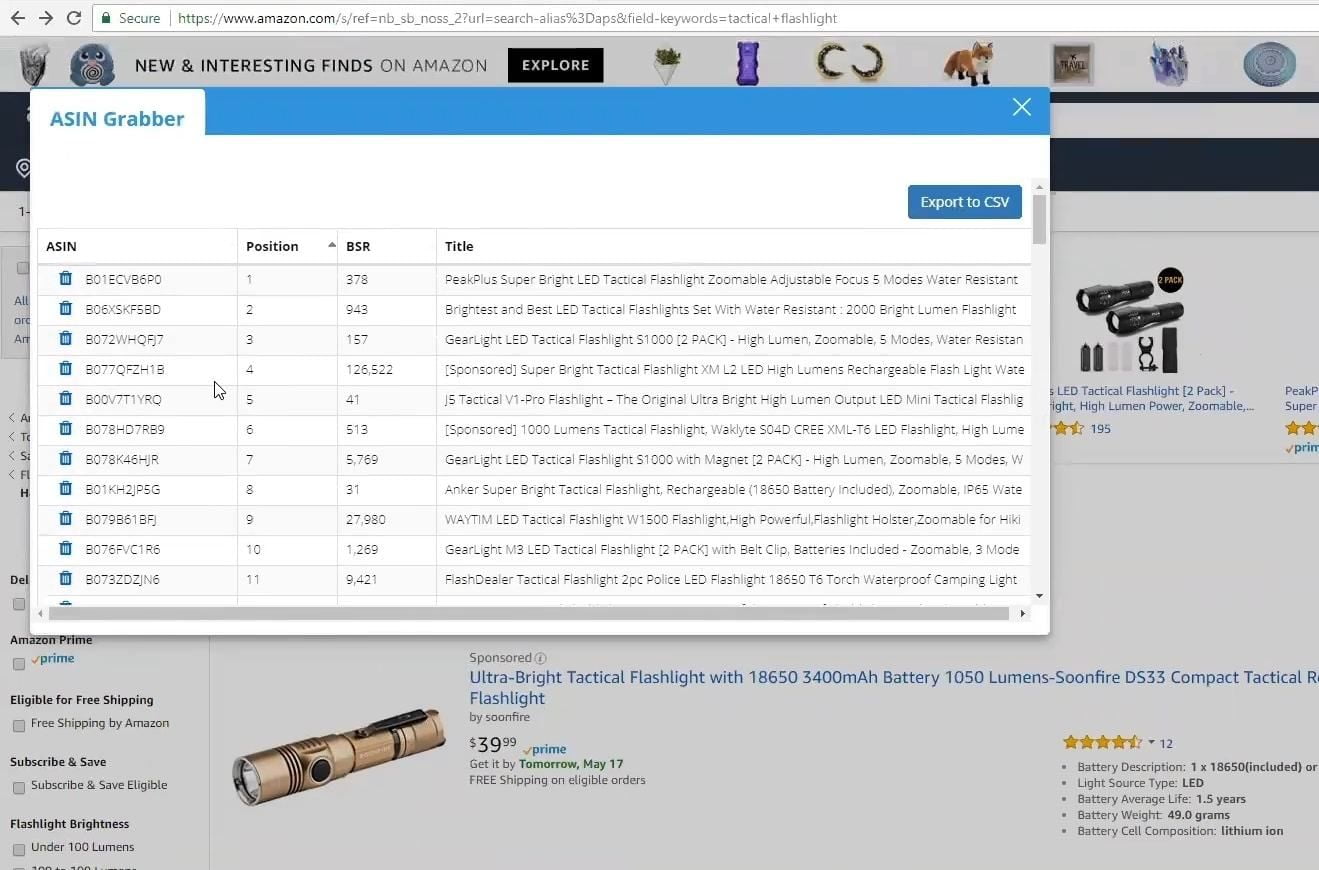Delete row B072WHQFJ7 with trash icon

pos(65,339)
